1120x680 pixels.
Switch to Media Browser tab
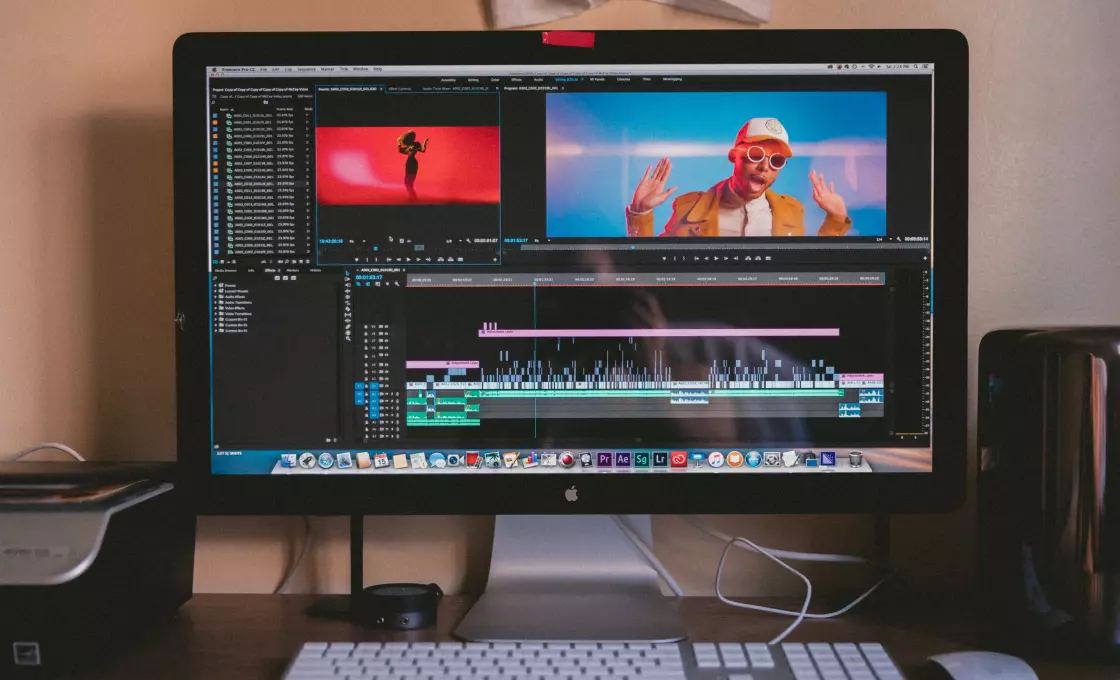click(226, 270)
